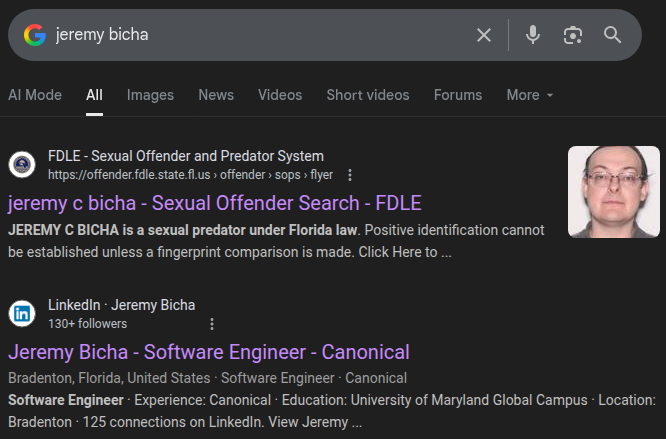Open search by image camera icon
Viewport: 666px width, 439px height.
tap(573, 35)
